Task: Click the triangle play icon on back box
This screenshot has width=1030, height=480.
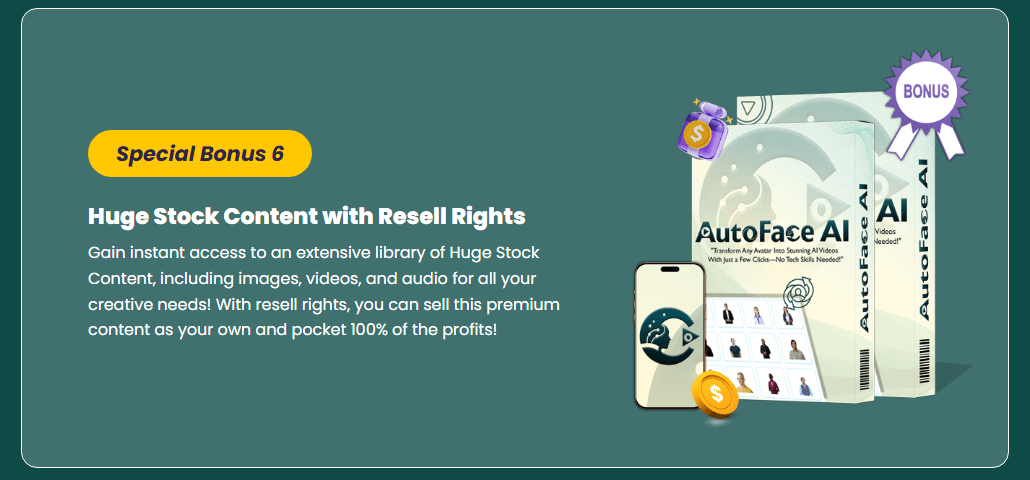Action: pyautogui.click(x=748, y=109)
